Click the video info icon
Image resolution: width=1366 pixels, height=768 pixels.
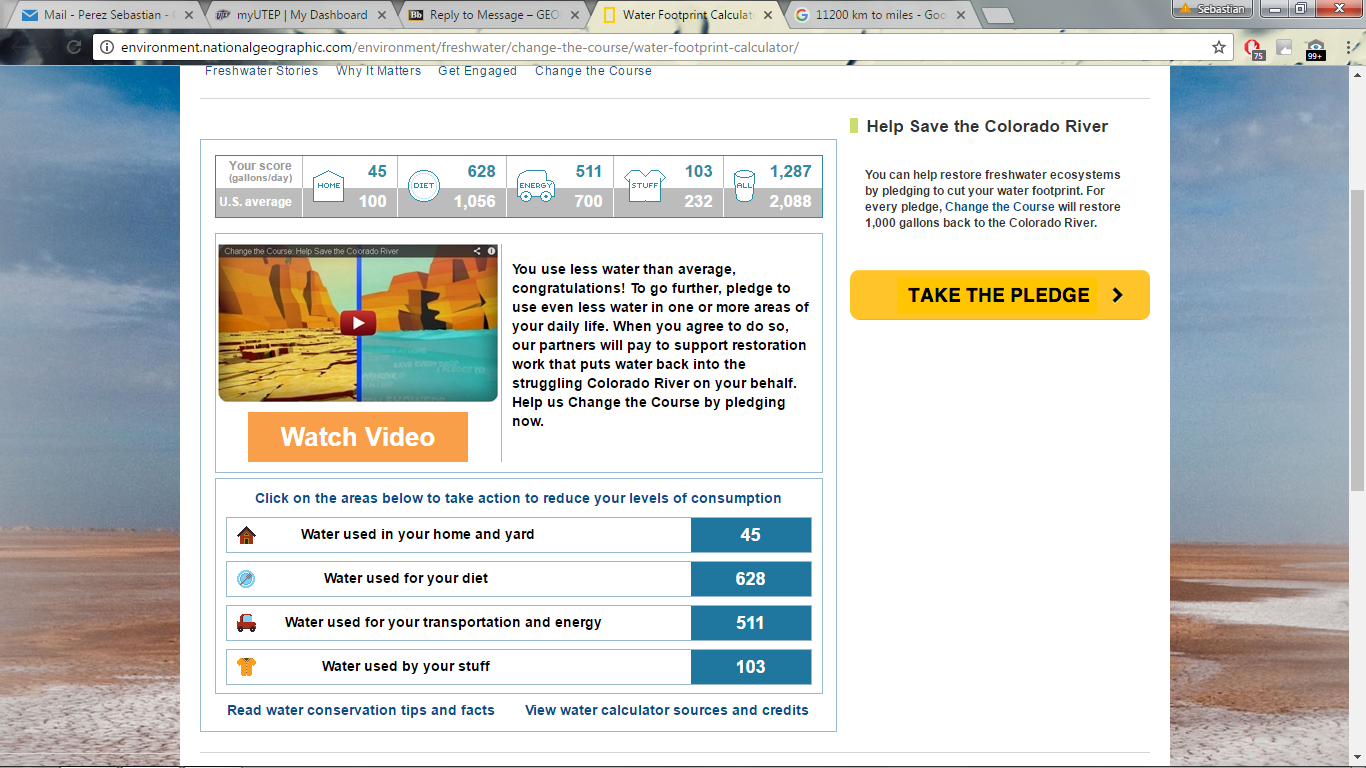pyautogui.click(x=491, y=251)
